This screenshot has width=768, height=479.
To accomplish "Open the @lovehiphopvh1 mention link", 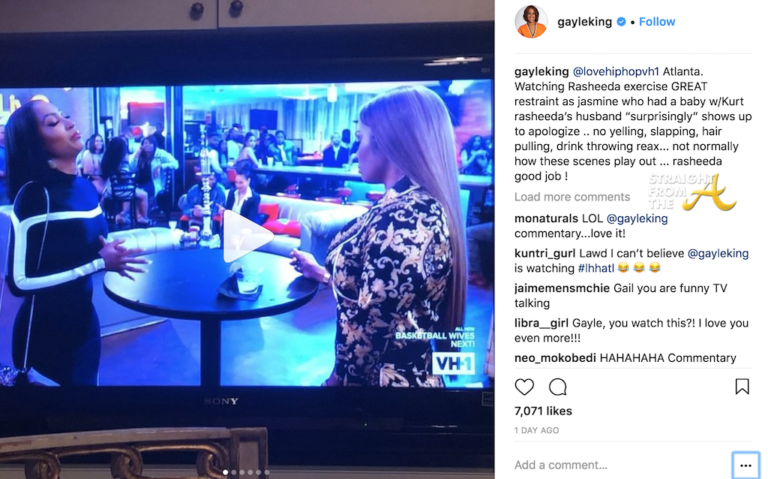I will tap(616, 72).
